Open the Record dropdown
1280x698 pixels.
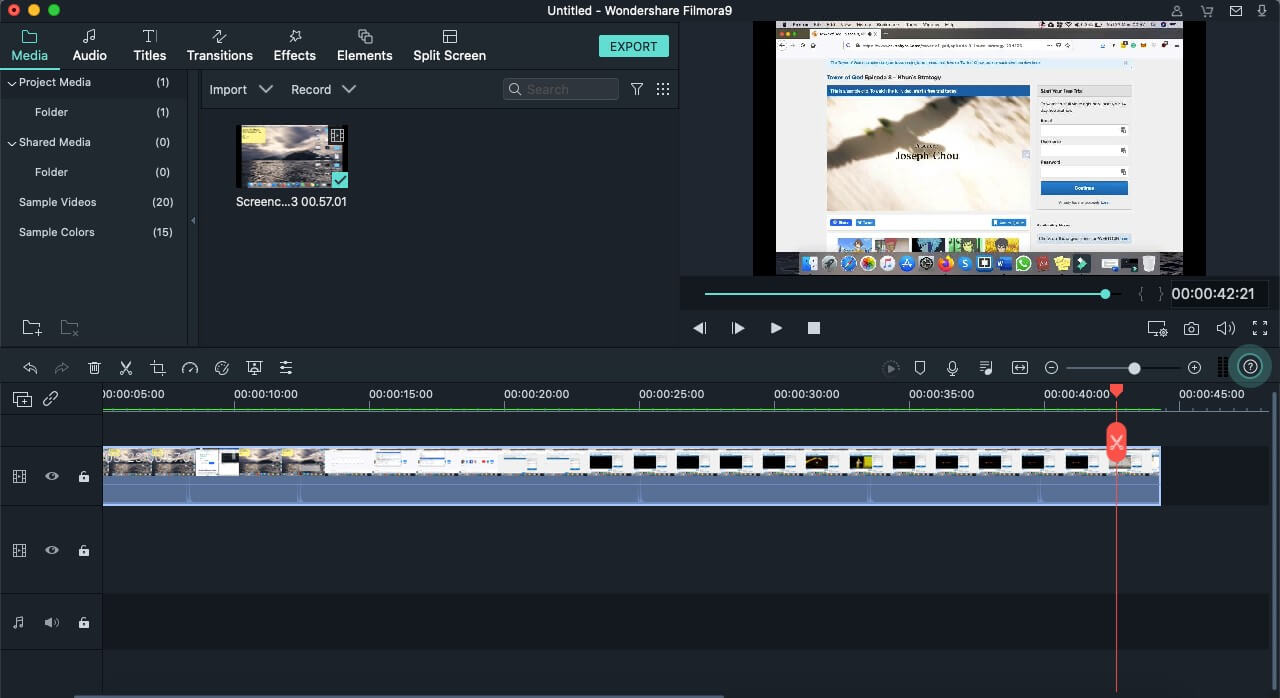tap(323, 89)
